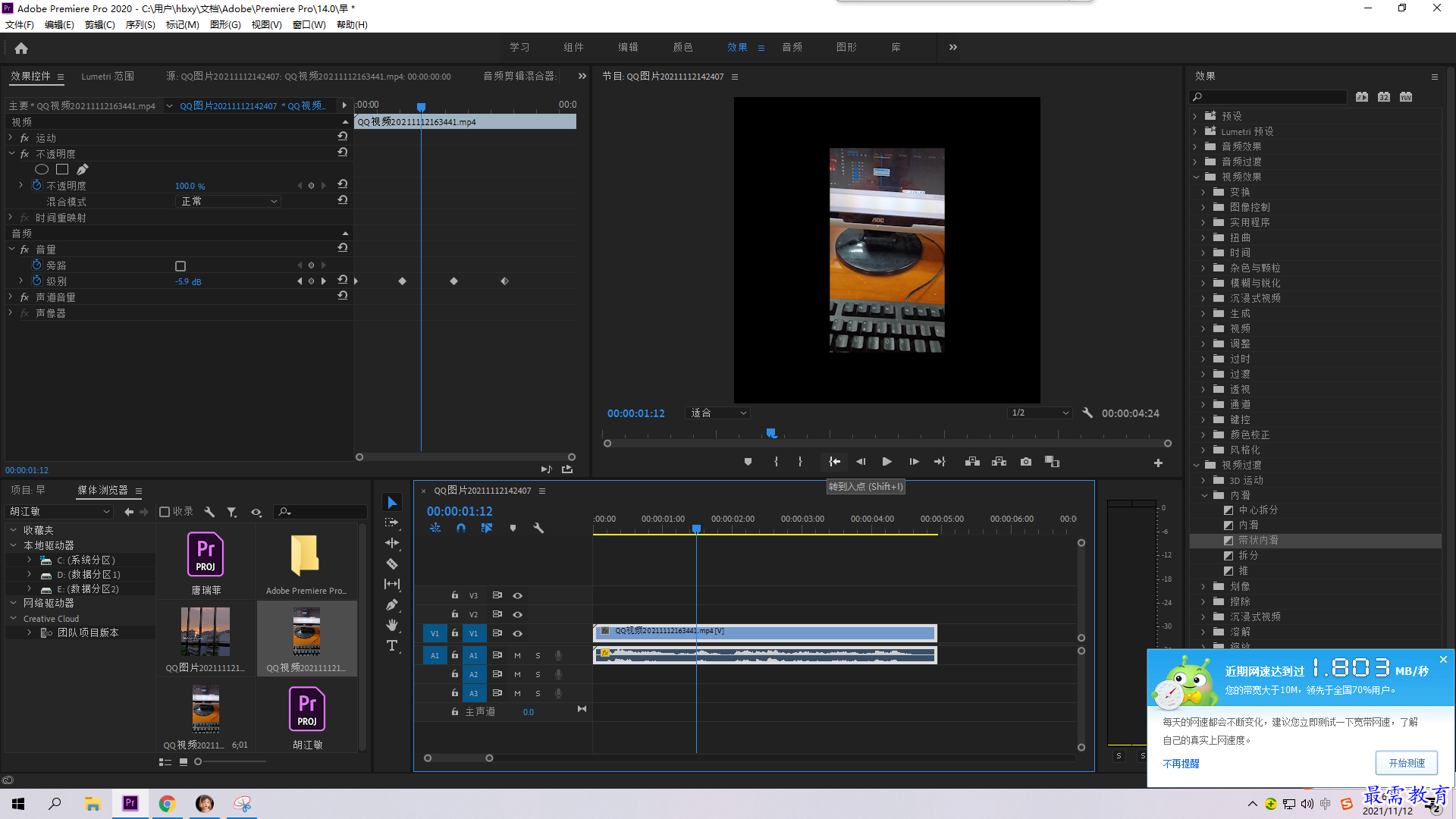Toggle animation stopwatch for Level
Viewport: 1456px width, 819px height.
36,281
